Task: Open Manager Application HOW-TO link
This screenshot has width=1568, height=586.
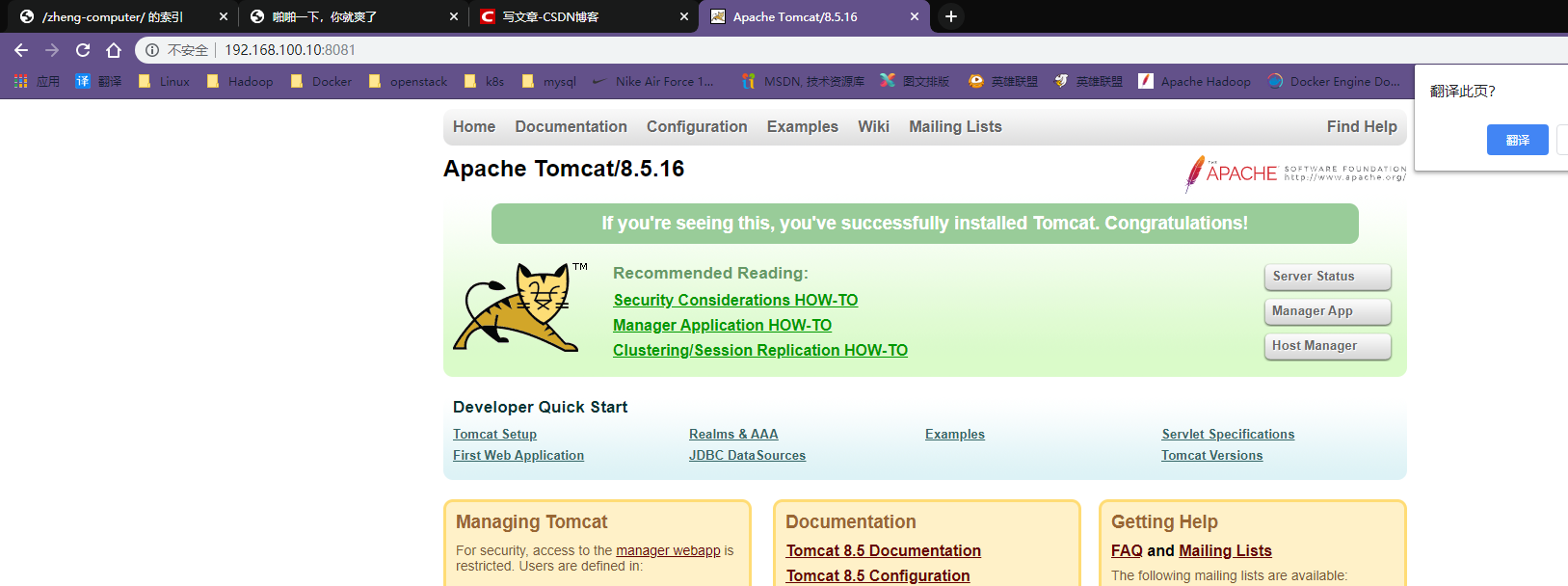Action: click(722, 326)
